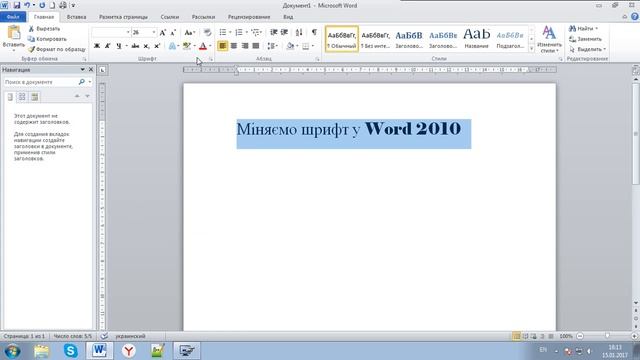The image size is (640, 360).
Task: Switch to Ссылки ribbon tab
Action: click(x=169, y=17)
